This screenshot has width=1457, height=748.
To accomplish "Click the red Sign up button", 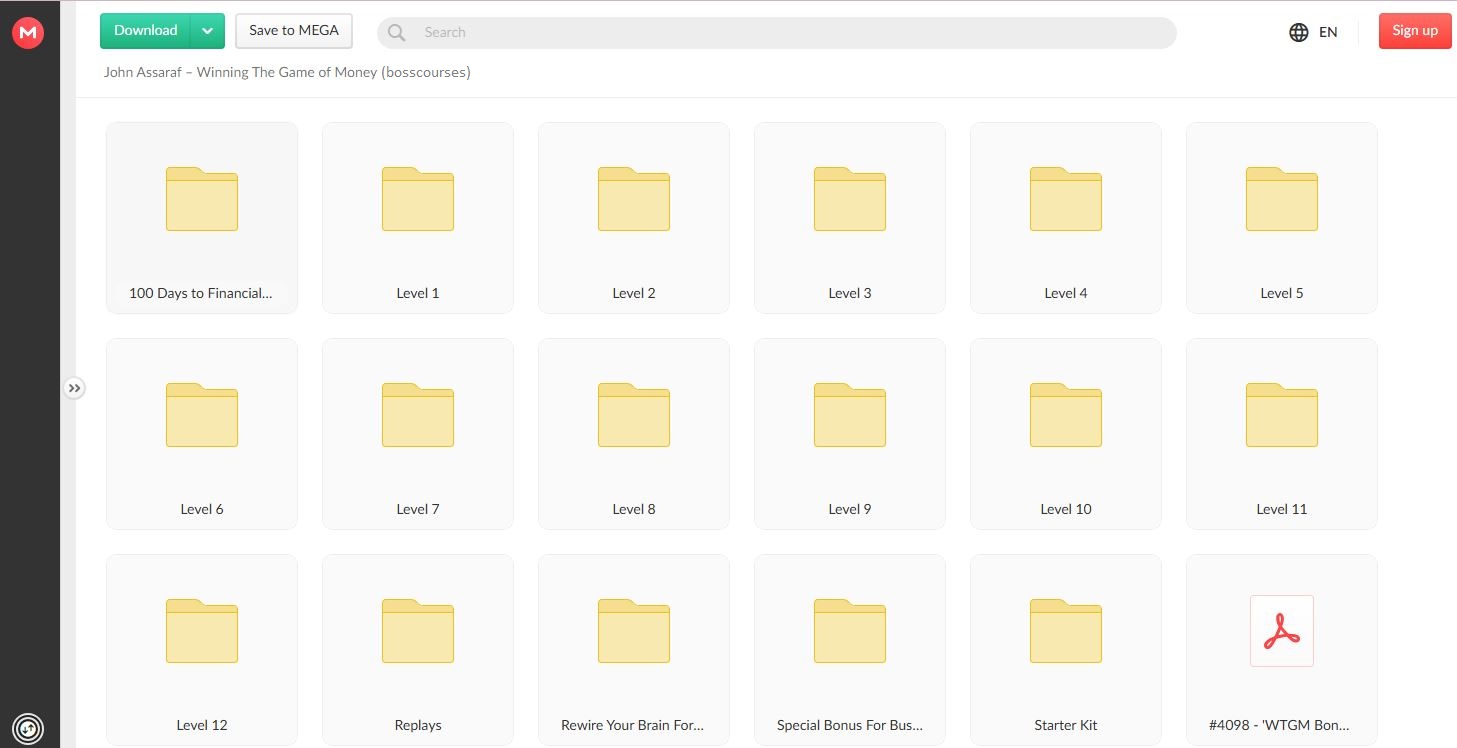I will (x=1414, y=31).
